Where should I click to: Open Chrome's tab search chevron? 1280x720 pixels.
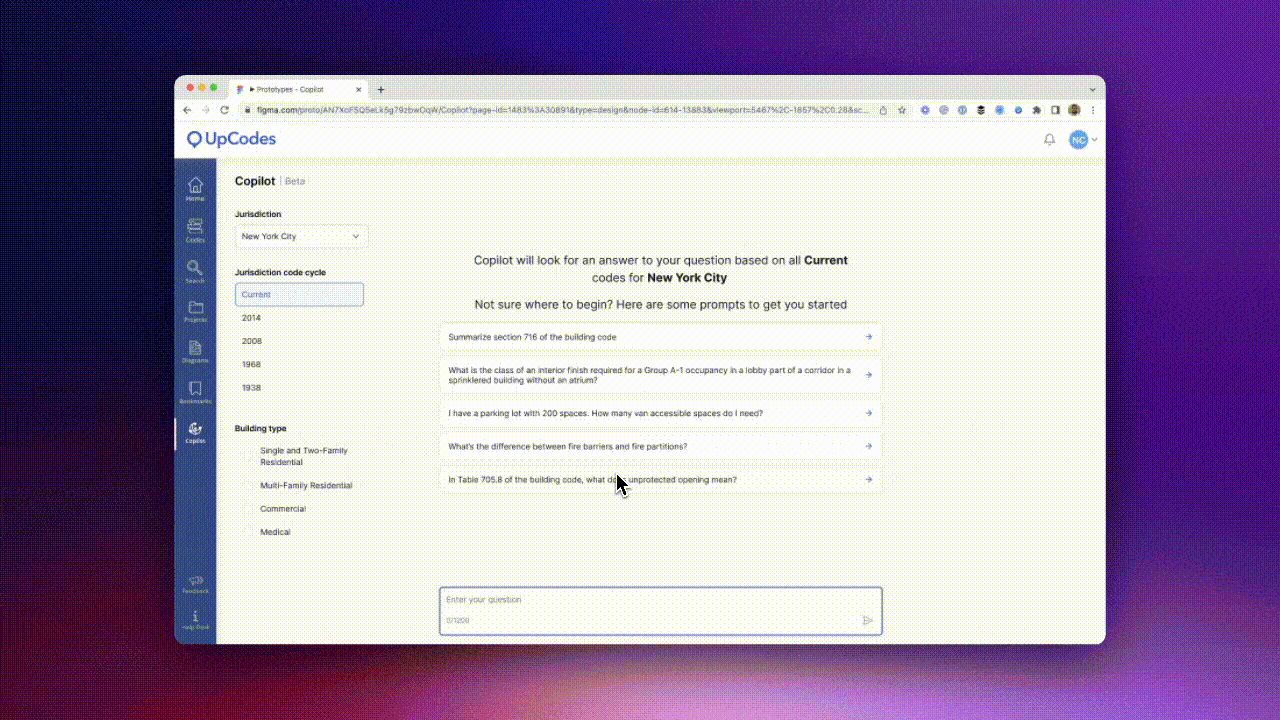(1092, 90)
